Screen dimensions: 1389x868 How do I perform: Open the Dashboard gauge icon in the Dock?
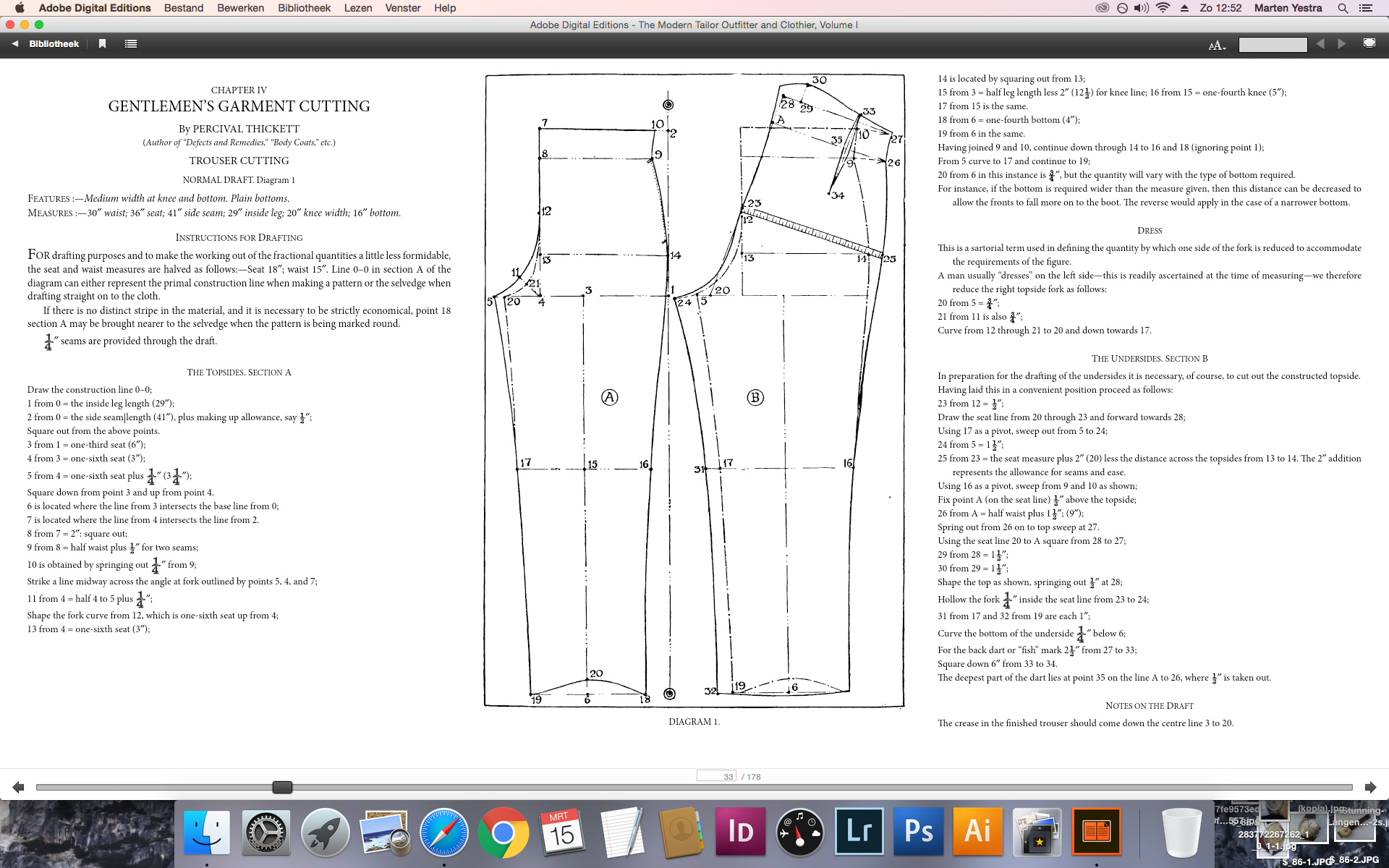(x=800, y=832)
